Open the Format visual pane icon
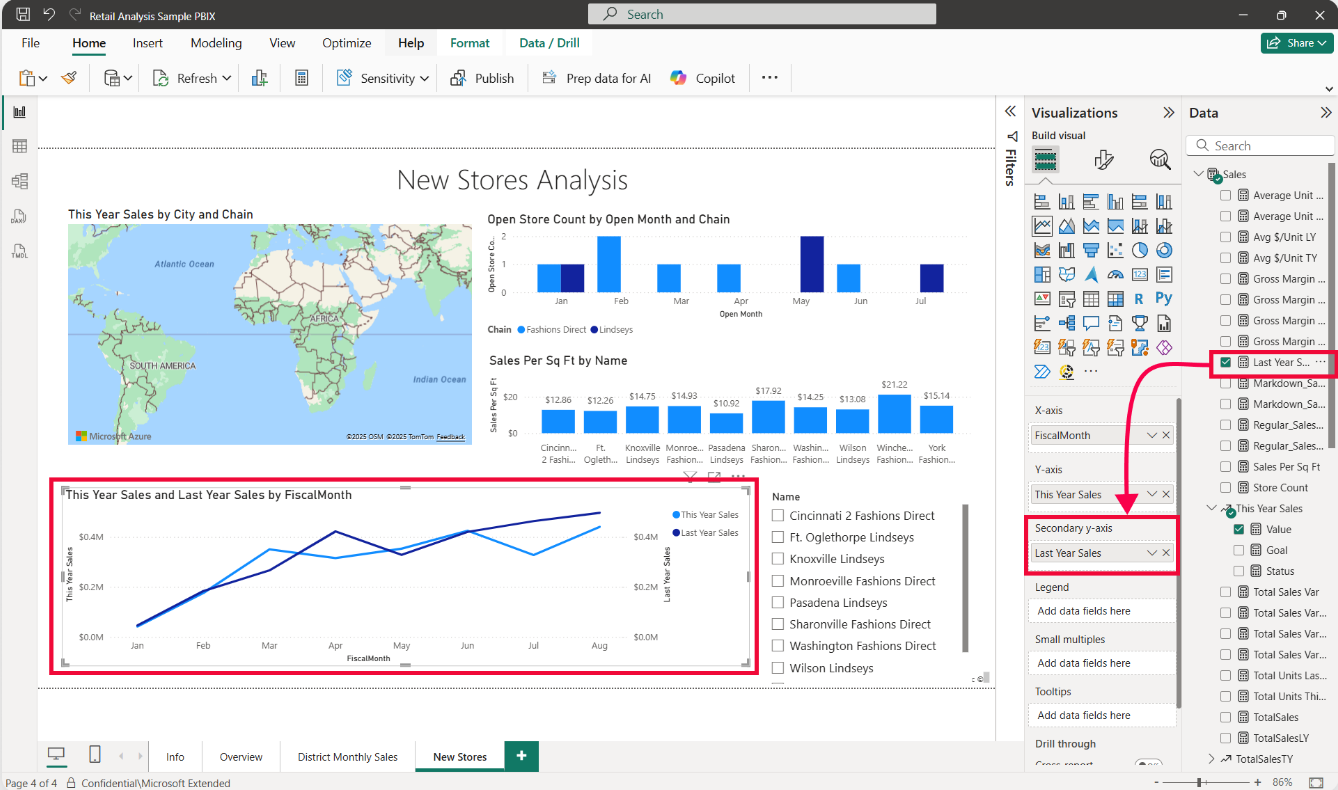This screenshot has width=1338, height=790. pos(1104,160)
